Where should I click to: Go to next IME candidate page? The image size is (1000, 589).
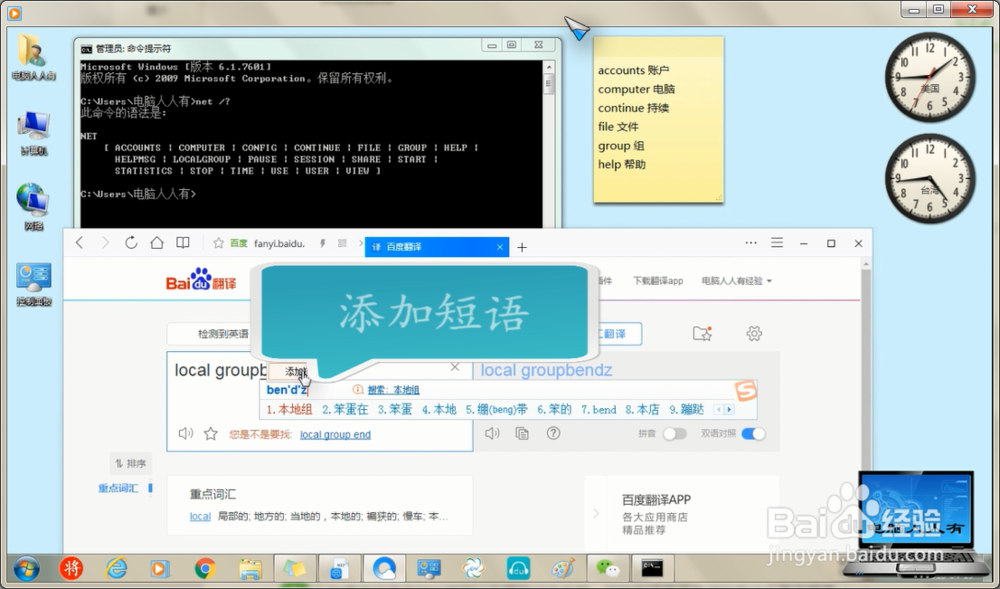pos(730,409)
